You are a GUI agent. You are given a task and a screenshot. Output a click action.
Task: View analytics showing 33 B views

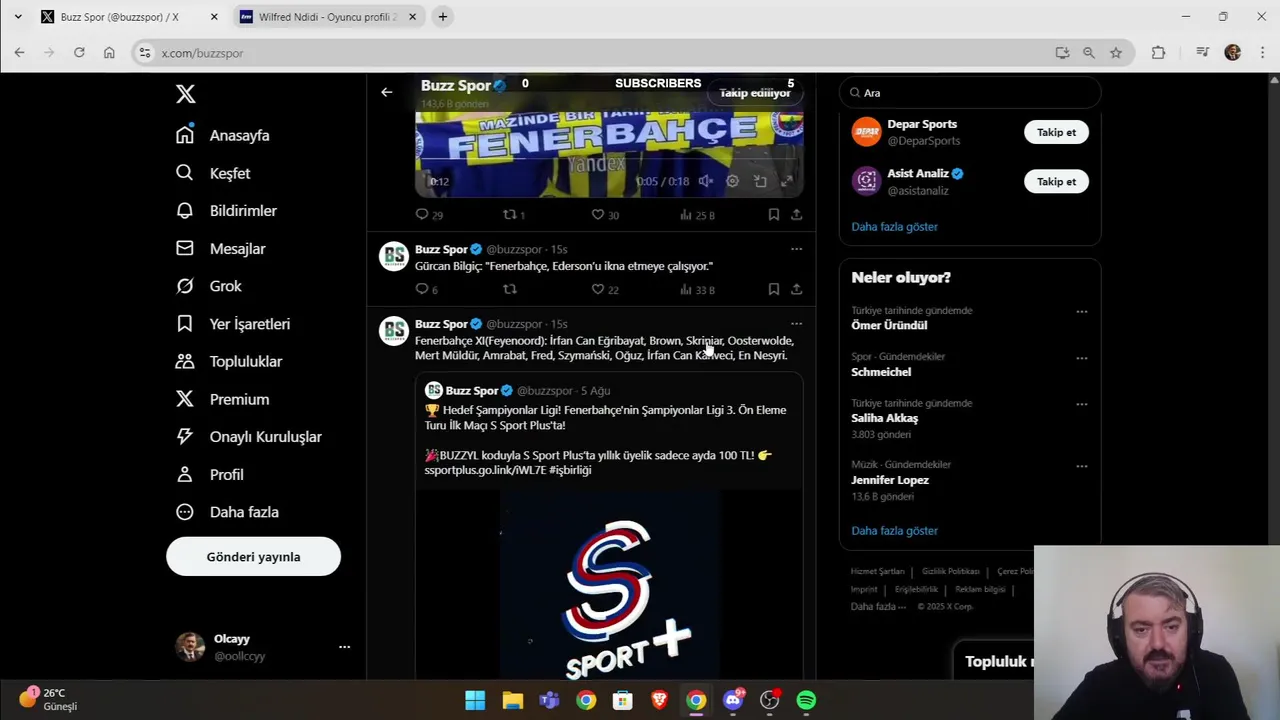pos(697,290)
